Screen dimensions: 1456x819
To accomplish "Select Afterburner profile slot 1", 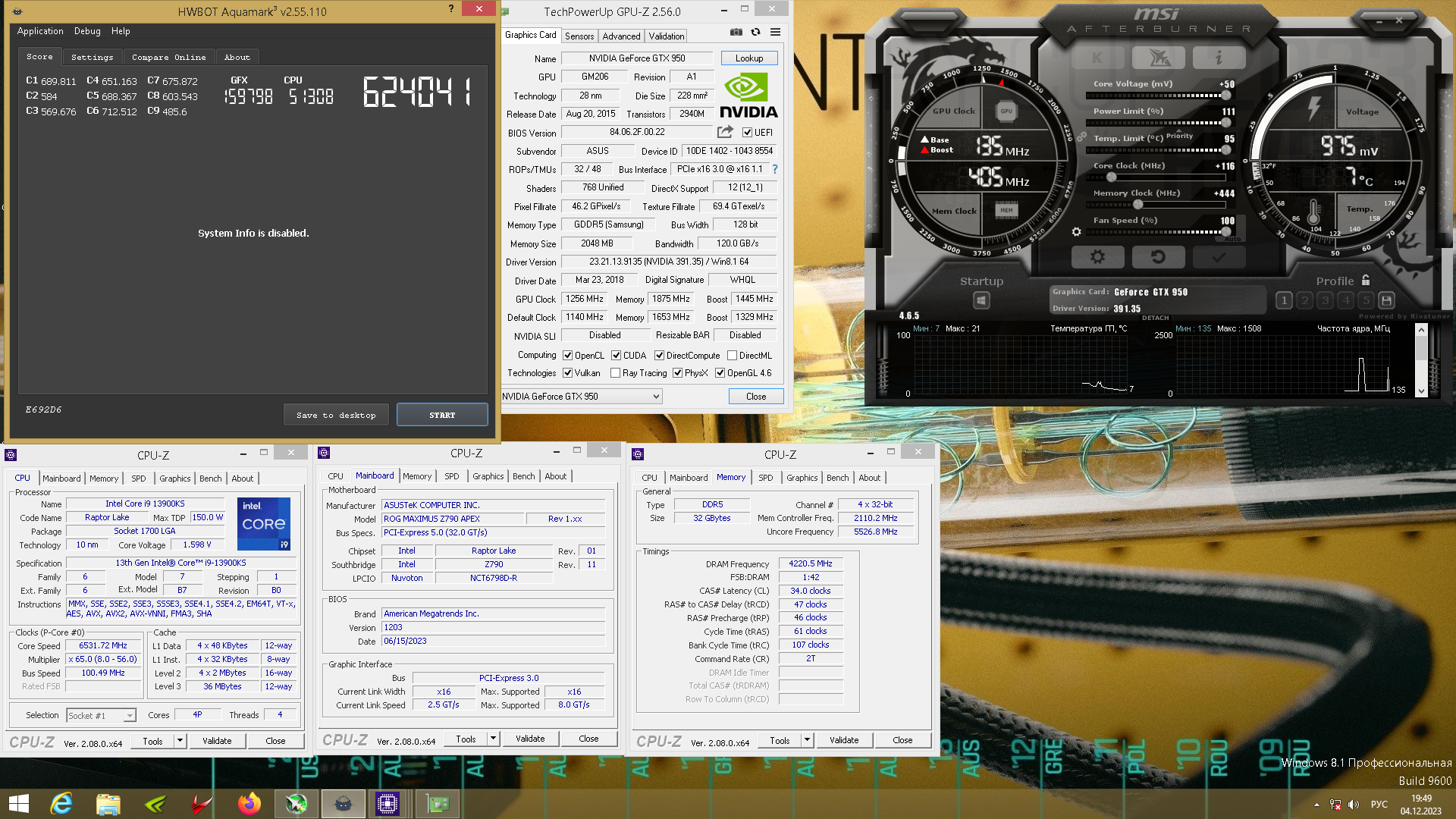I will 1284,300.
